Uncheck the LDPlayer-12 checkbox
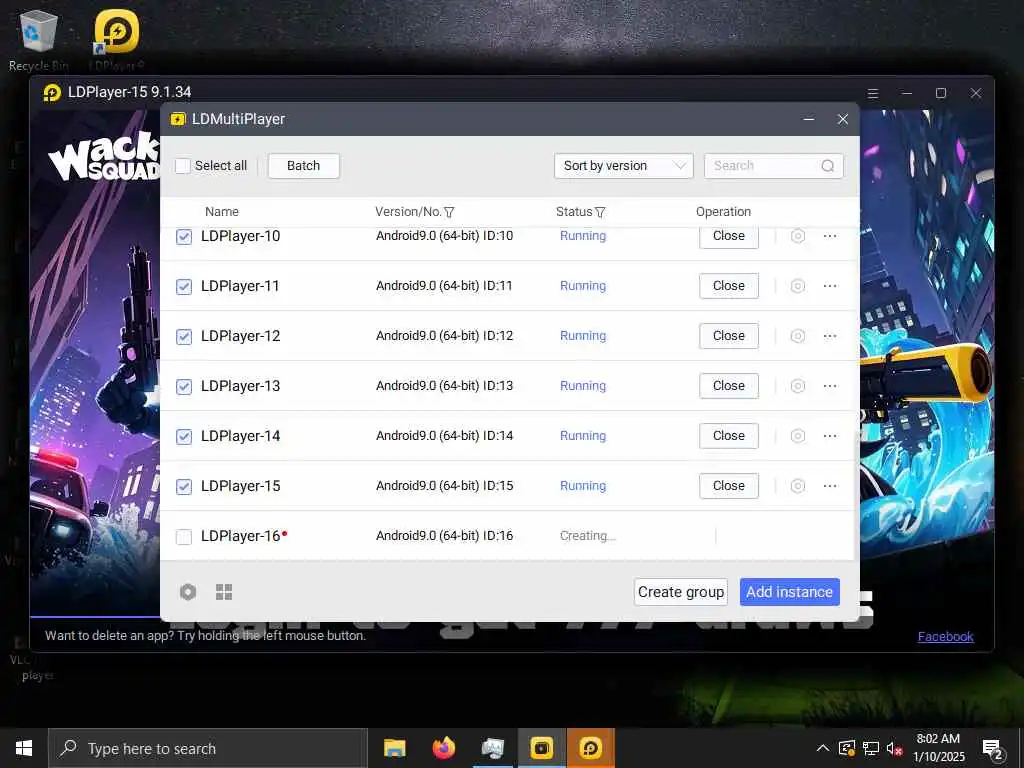Image resolution: width=1024 pixels, height=768 pixels. point(184,336)
